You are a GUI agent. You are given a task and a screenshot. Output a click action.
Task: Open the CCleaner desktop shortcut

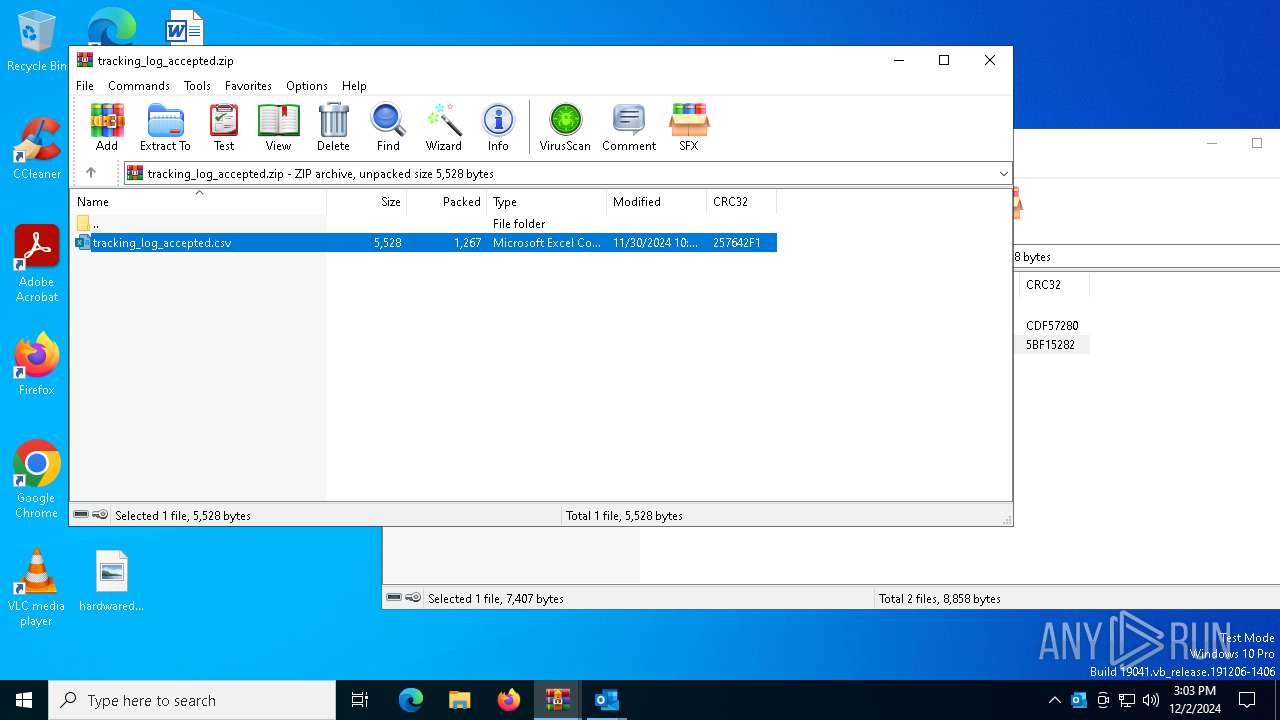[37, 148]
